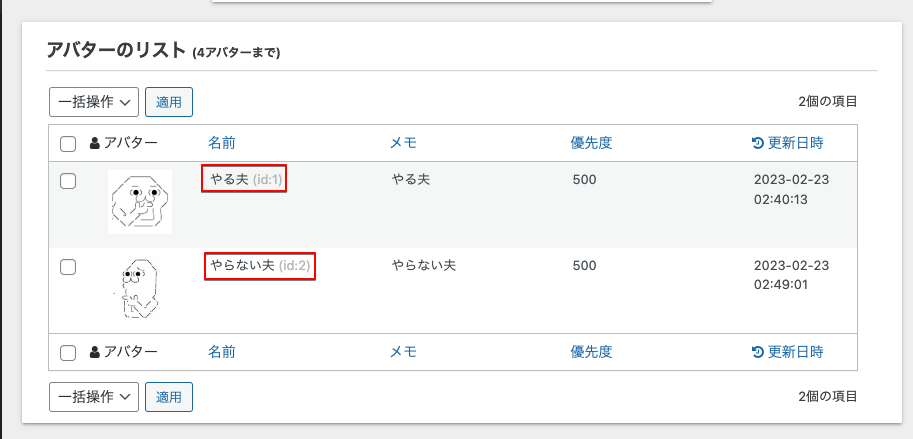Viewport: 913px width, 439px height.
Task: Open the やる夫 avatar thumbnail
Action: pos(140,202)
